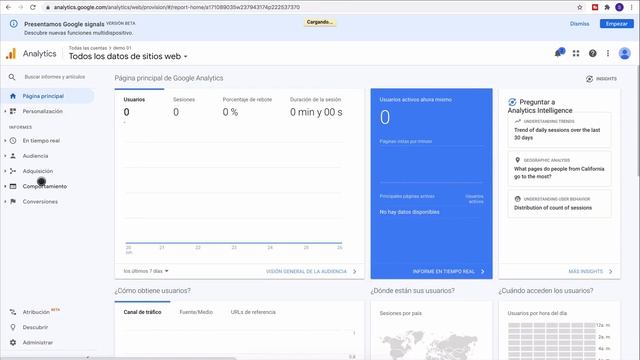Expand the Adquisición section
640x360 pixels.
[5, 171]
